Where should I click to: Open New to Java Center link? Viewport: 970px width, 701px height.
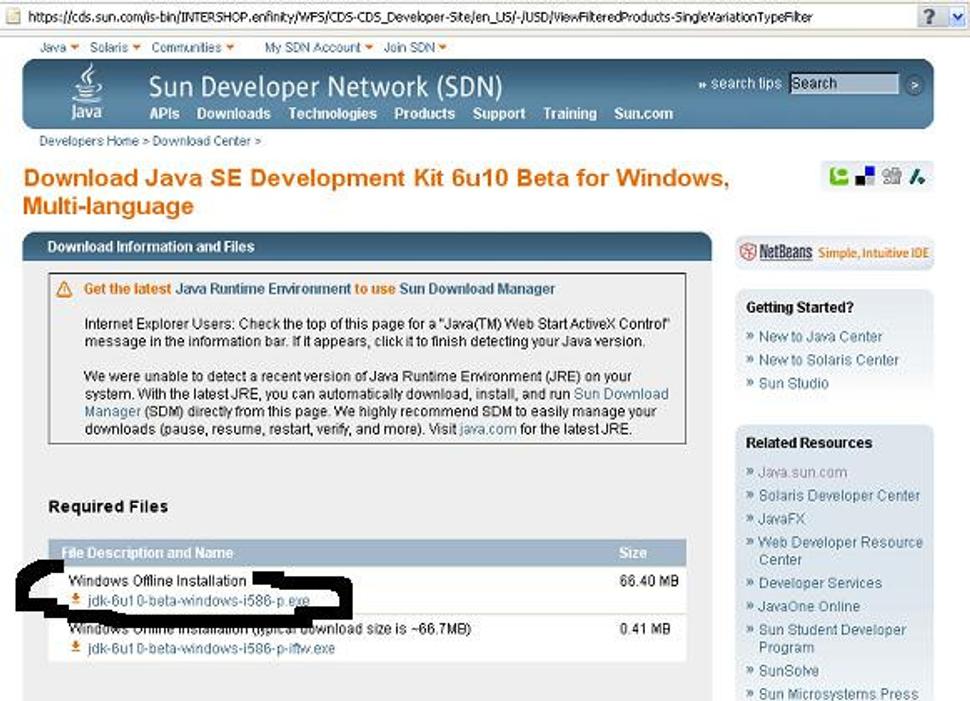coord(820,337)
